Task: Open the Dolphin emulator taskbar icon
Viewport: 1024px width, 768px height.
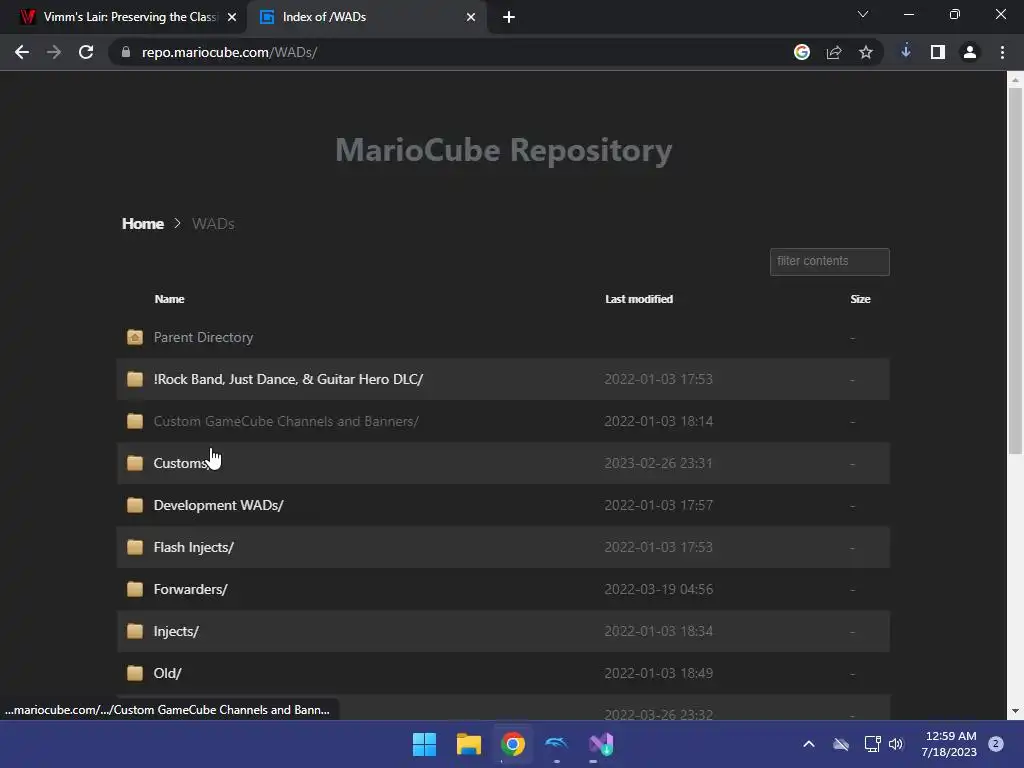Action: 556,744
